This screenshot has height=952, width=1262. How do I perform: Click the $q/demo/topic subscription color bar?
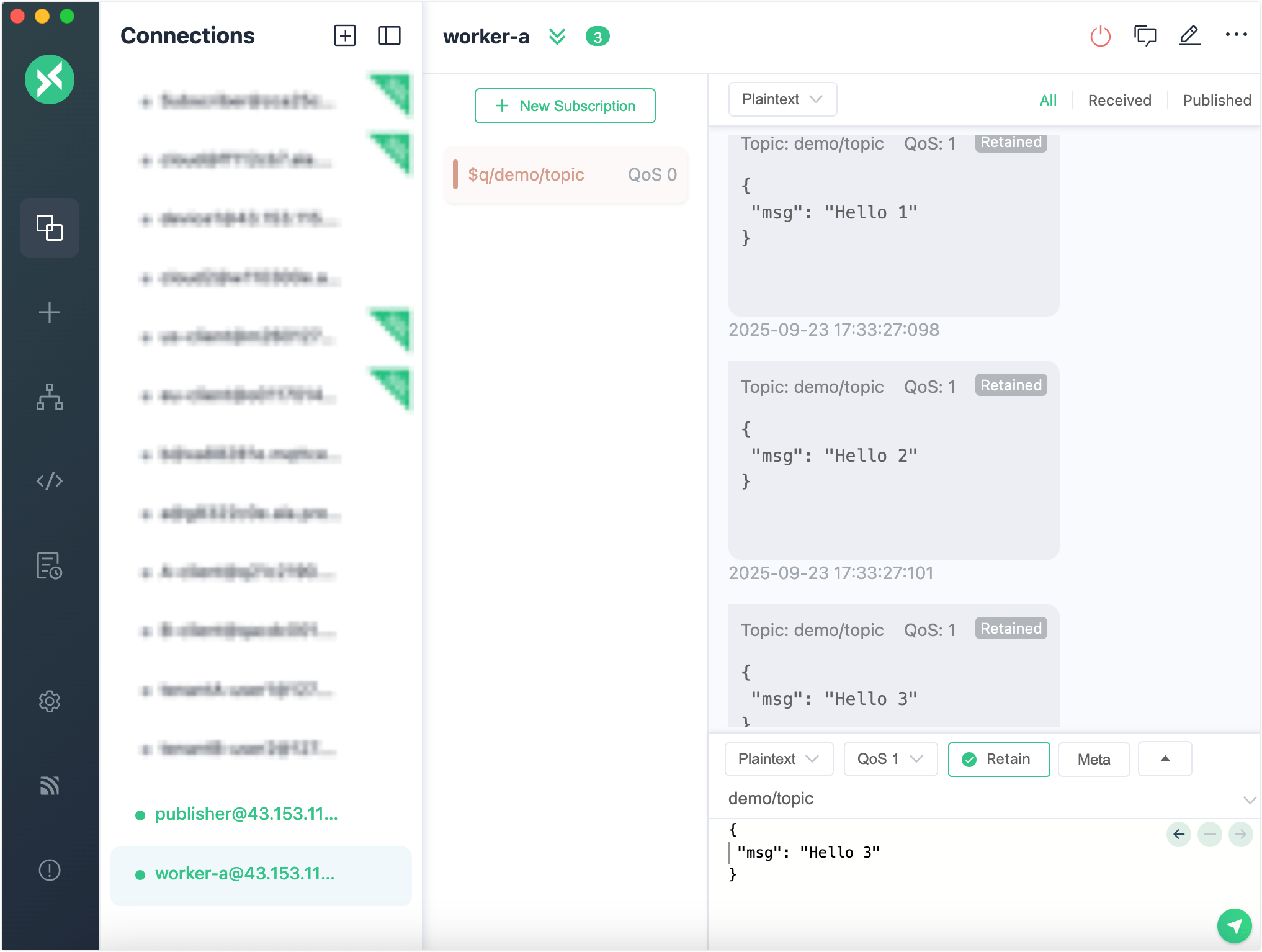(455, 174)
